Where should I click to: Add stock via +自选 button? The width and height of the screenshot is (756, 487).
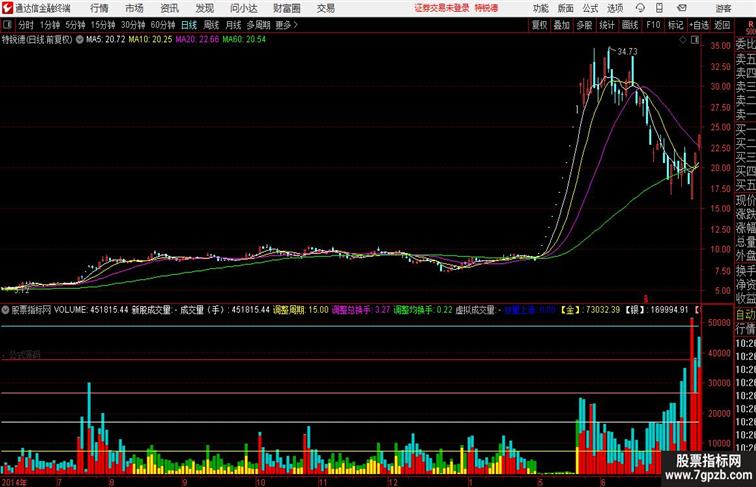coord(699,25)
